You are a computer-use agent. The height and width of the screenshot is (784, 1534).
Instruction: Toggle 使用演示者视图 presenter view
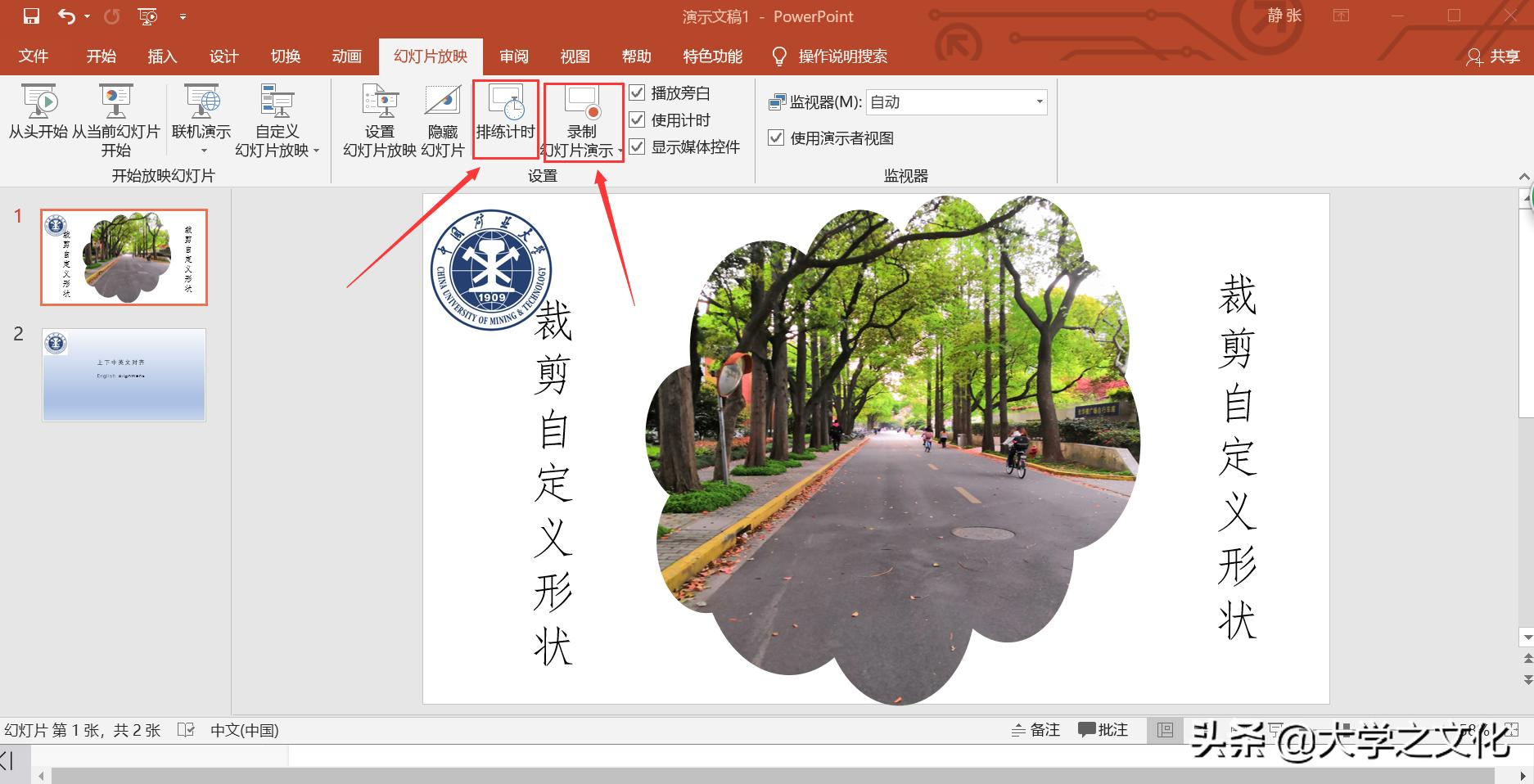click(x=775, y=138)
